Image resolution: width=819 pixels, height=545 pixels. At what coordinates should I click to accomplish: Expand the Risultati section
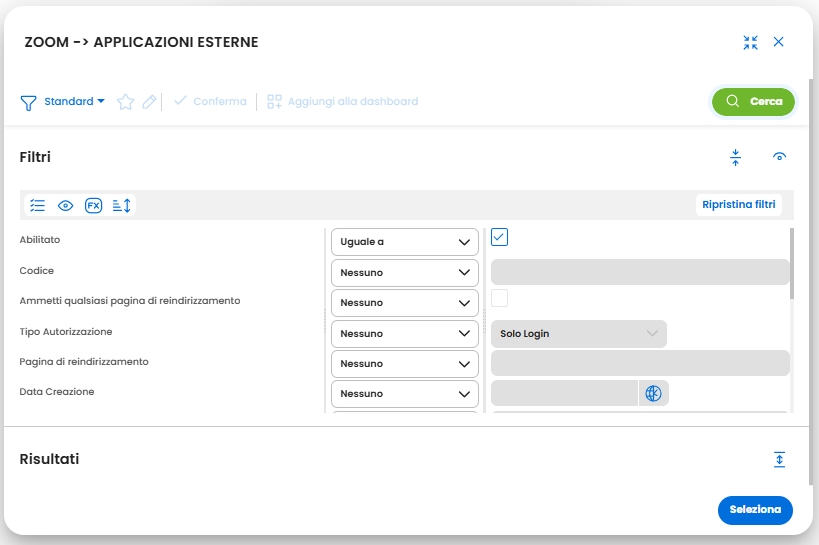780,459
